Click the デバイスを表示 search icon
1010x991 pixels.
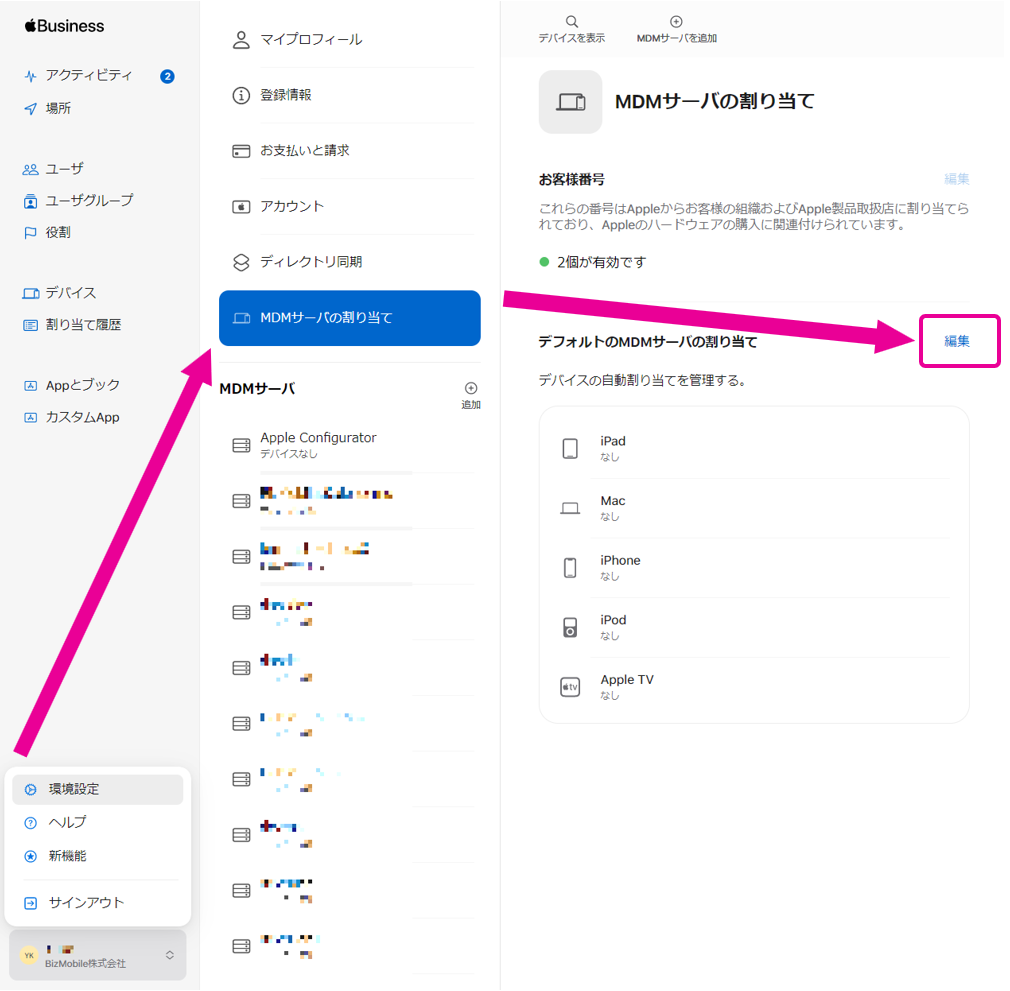point(571,22)
